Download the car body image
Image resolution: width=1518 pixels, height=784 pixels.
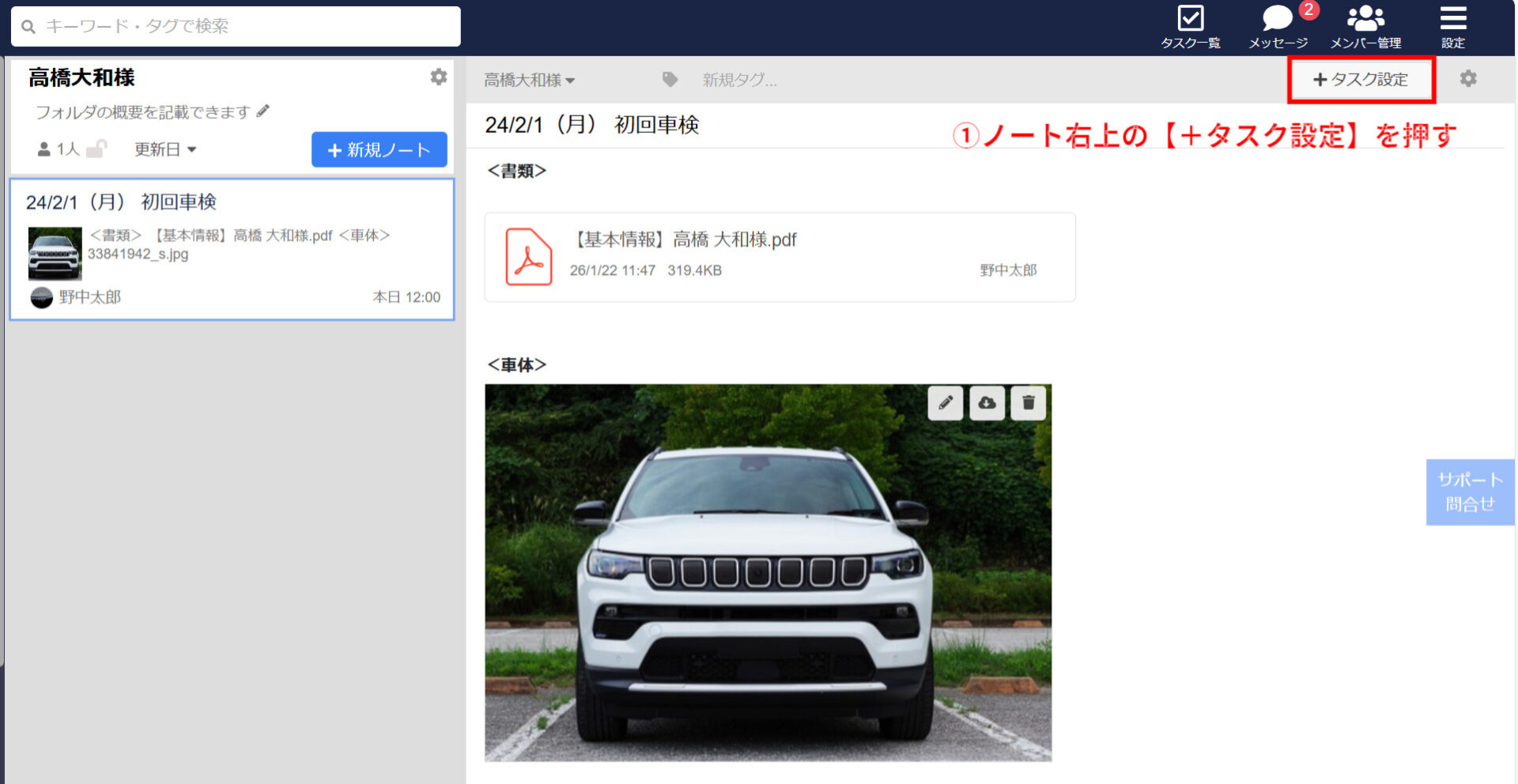[x=987, y=403]
